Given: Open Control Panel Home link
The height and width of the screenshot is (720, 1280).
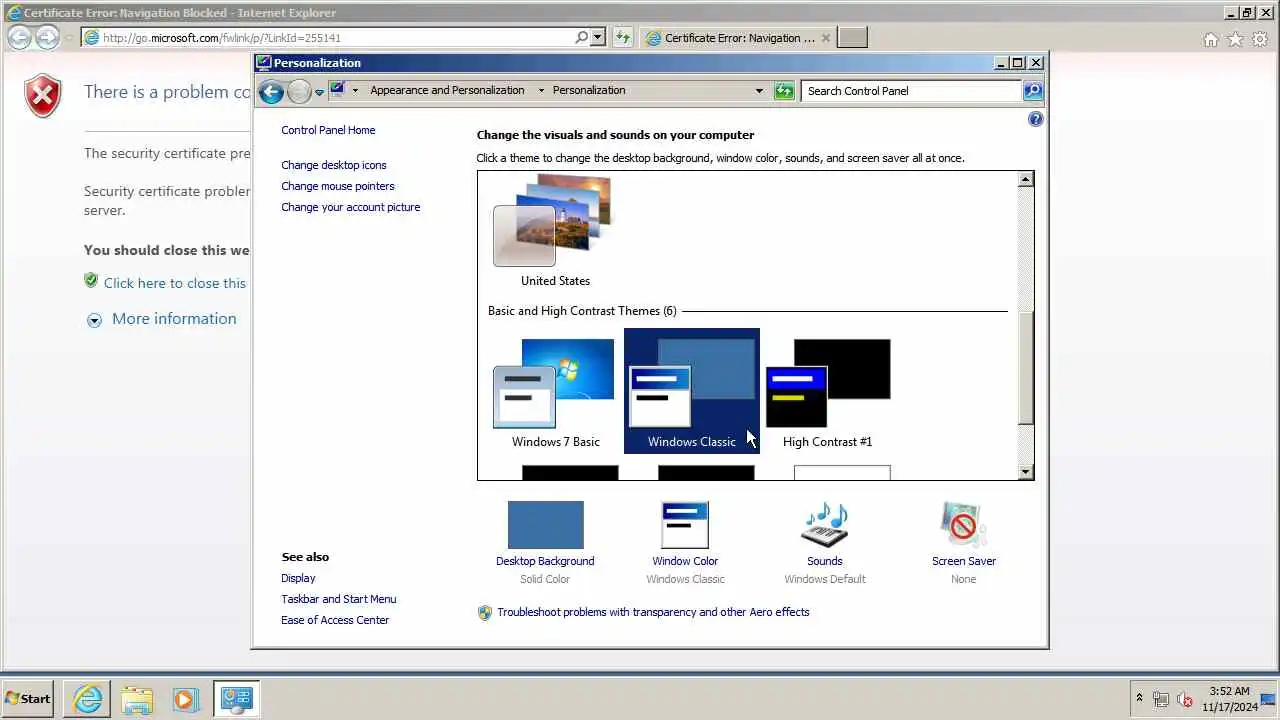Looking at the screenshot, I should [328, 130].
